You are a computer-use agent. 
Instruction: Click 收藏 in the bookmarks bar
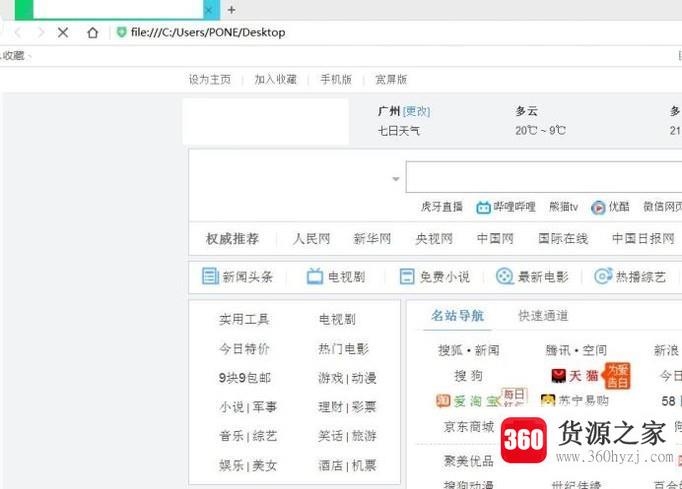click(13, 56)
